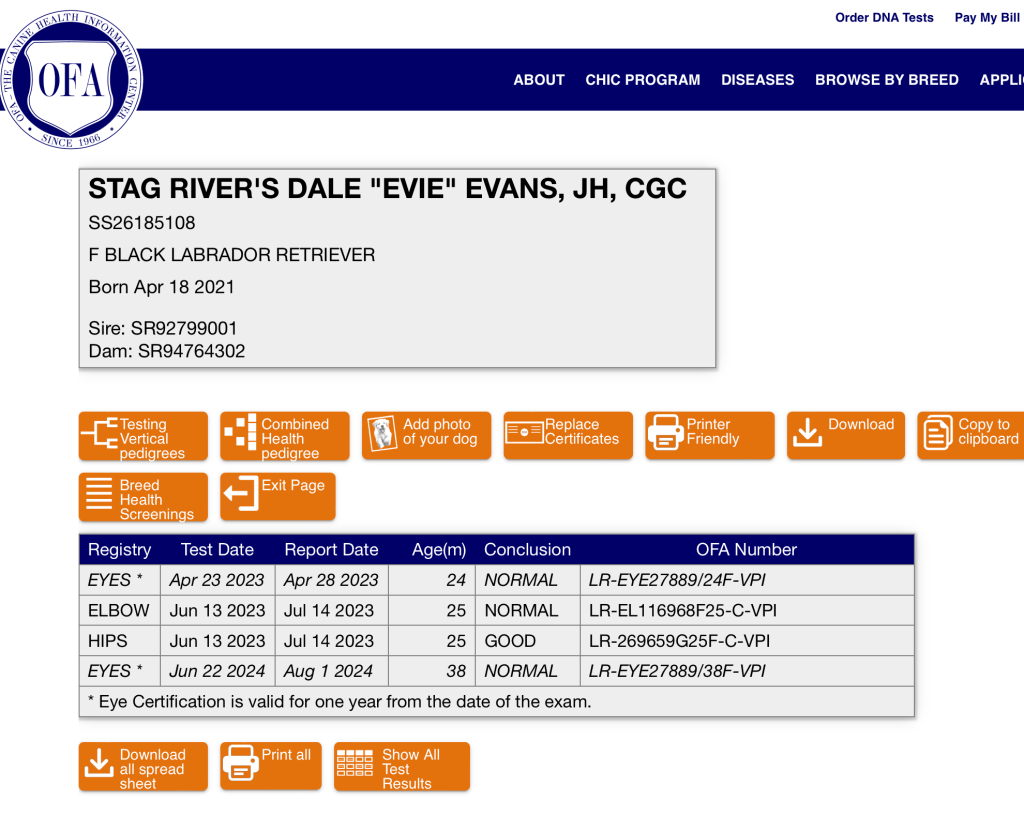Image resolution: width=1024 pixels, height=816 pixels.
Task: Download all as spreadsheet
Action: click(x=143, y=768)
